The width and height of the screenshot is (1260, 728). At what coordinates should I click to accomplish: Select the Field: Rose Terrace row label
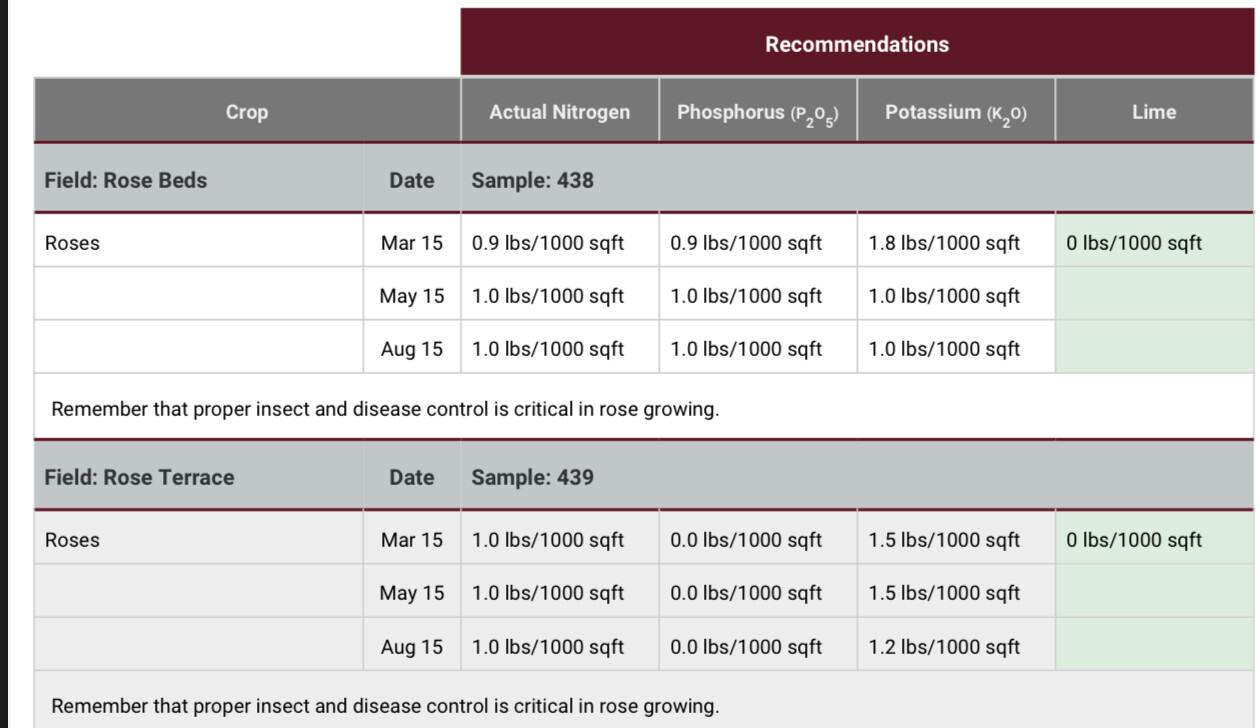[139, 477]
